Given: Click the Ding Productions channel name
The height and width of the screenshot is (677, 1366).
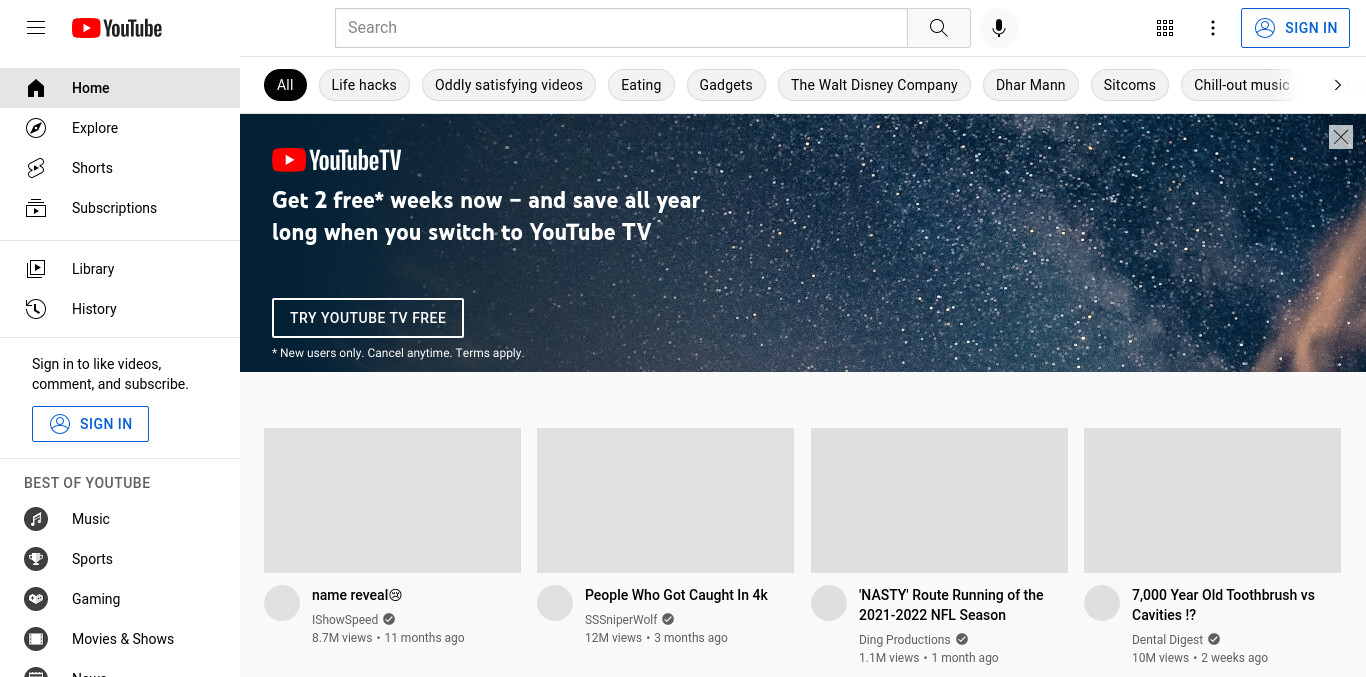Looking at the screenshot, I should tap(905, 640).
